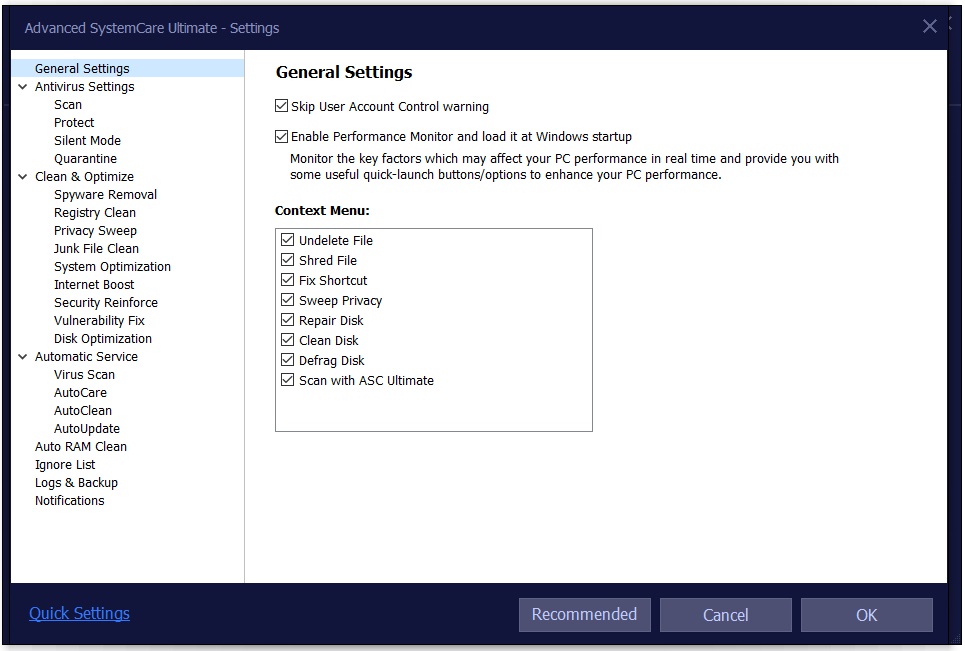This screenshot has height=651, width=965.
Task: Collapse the Automatic Service tree section
Action: 23,357
